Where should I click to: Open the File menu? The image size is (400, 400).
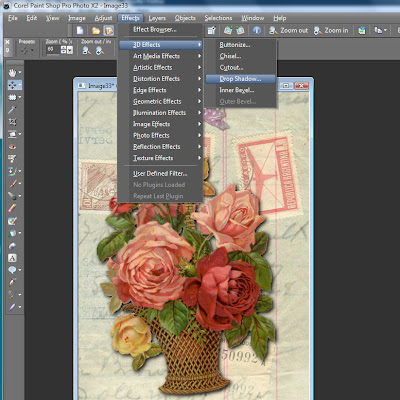coord(13,18)
